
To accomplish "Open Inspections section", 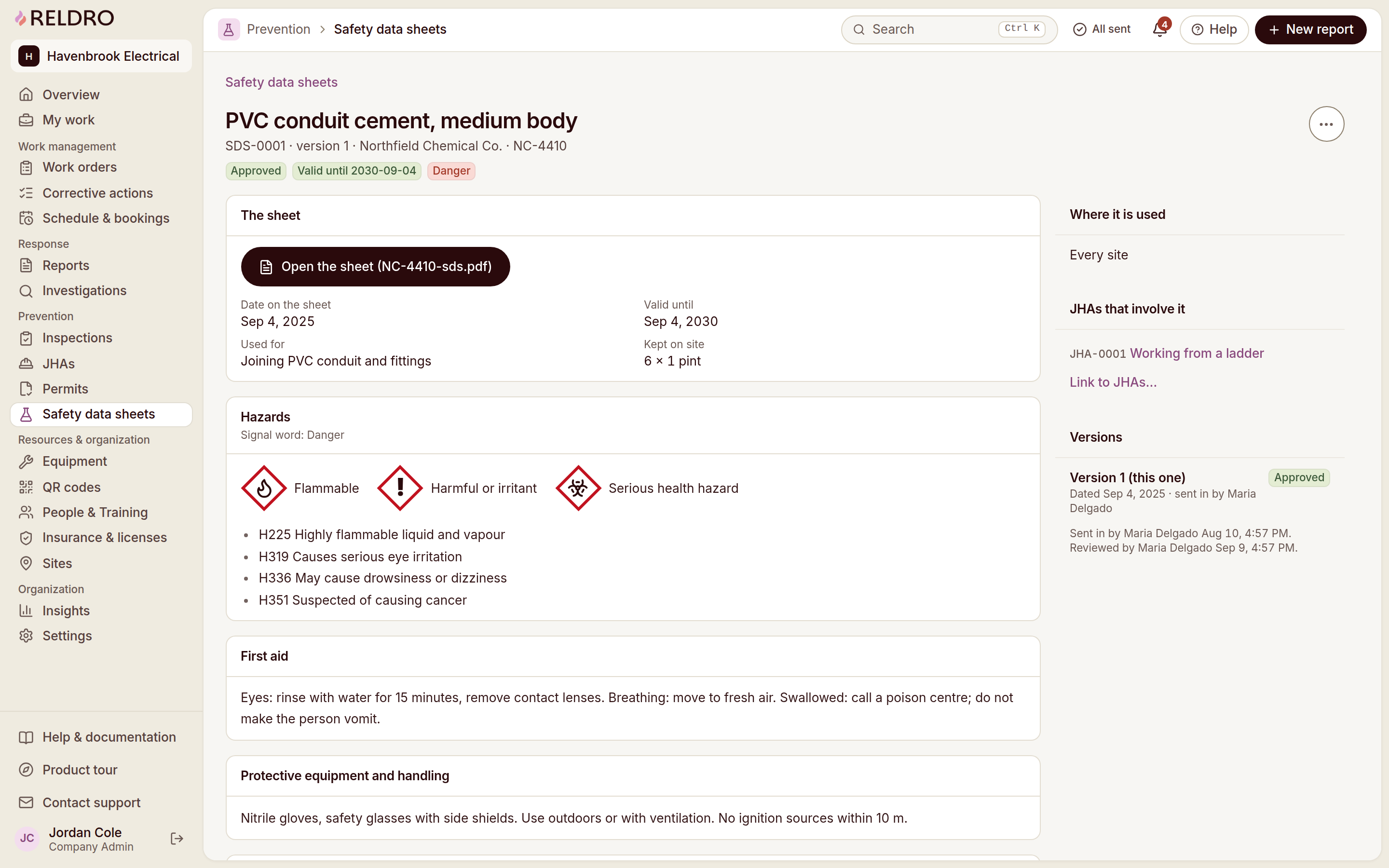I will (x=101, y=338).
